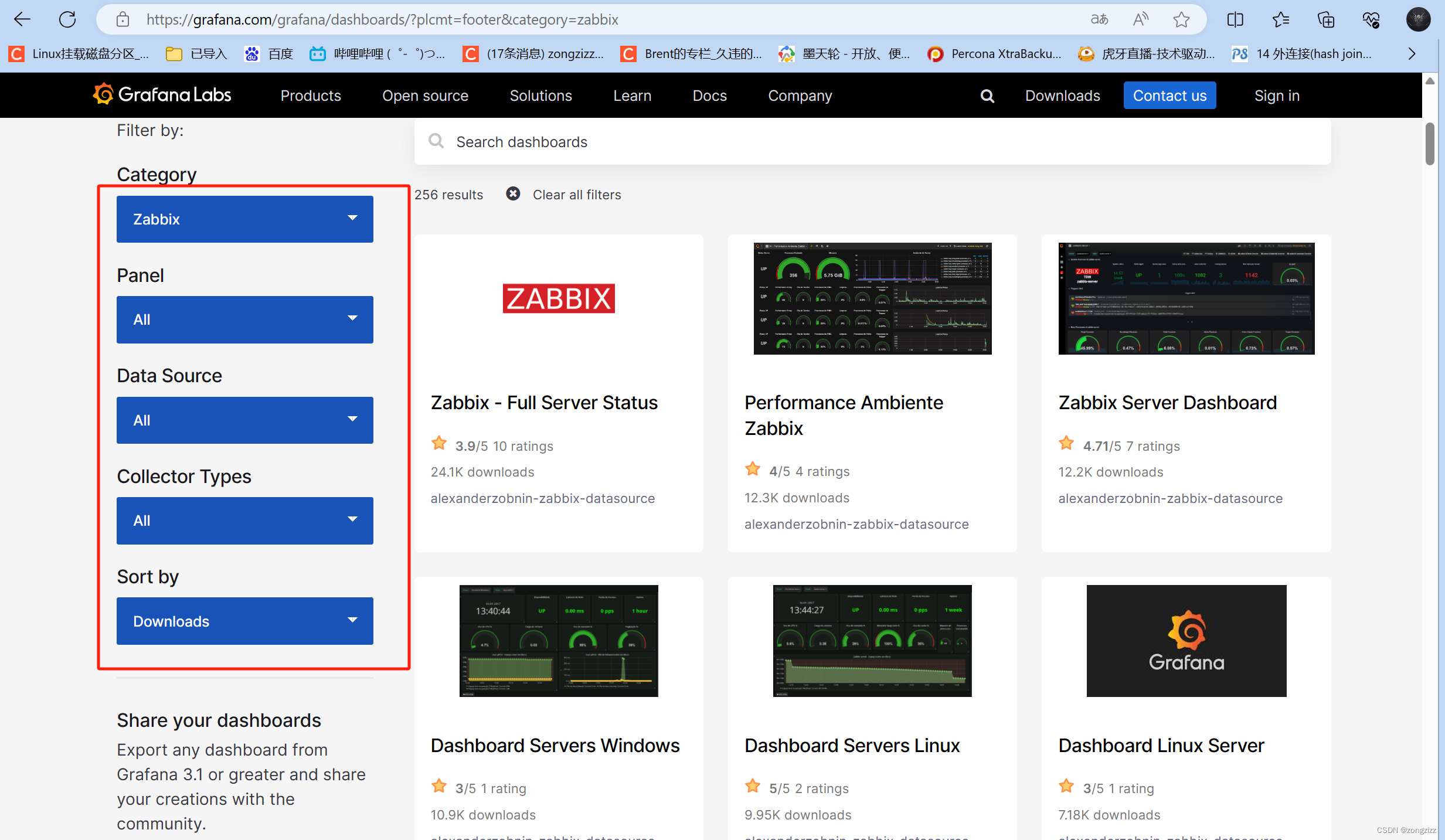Open the favorites list icon
Viewport: 1445px width, 840px height.
click(1281, 19)
